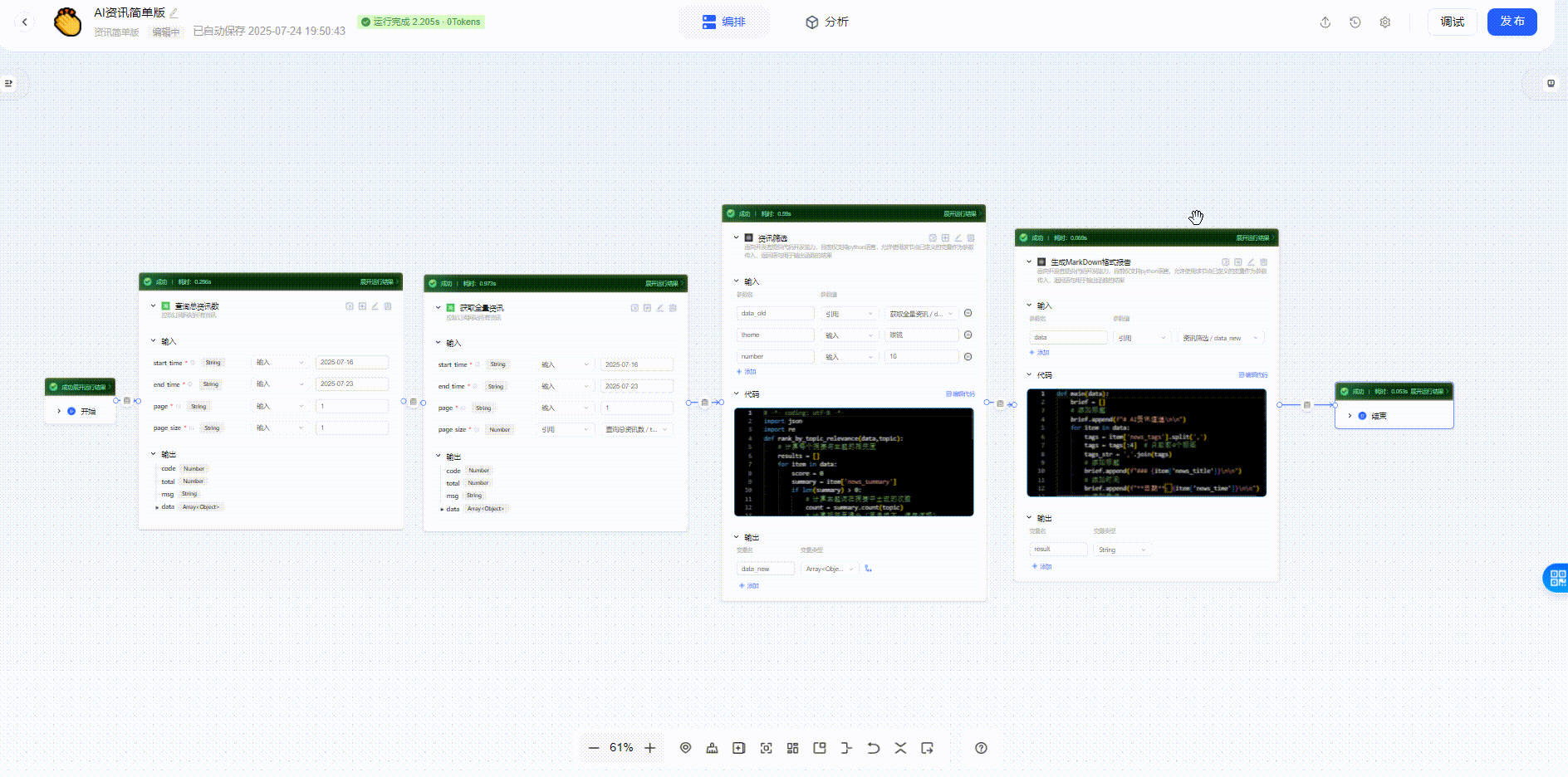Remove the theme parameter with minus circle
This screenshot has width=1568, height=777.
(968, 335)
